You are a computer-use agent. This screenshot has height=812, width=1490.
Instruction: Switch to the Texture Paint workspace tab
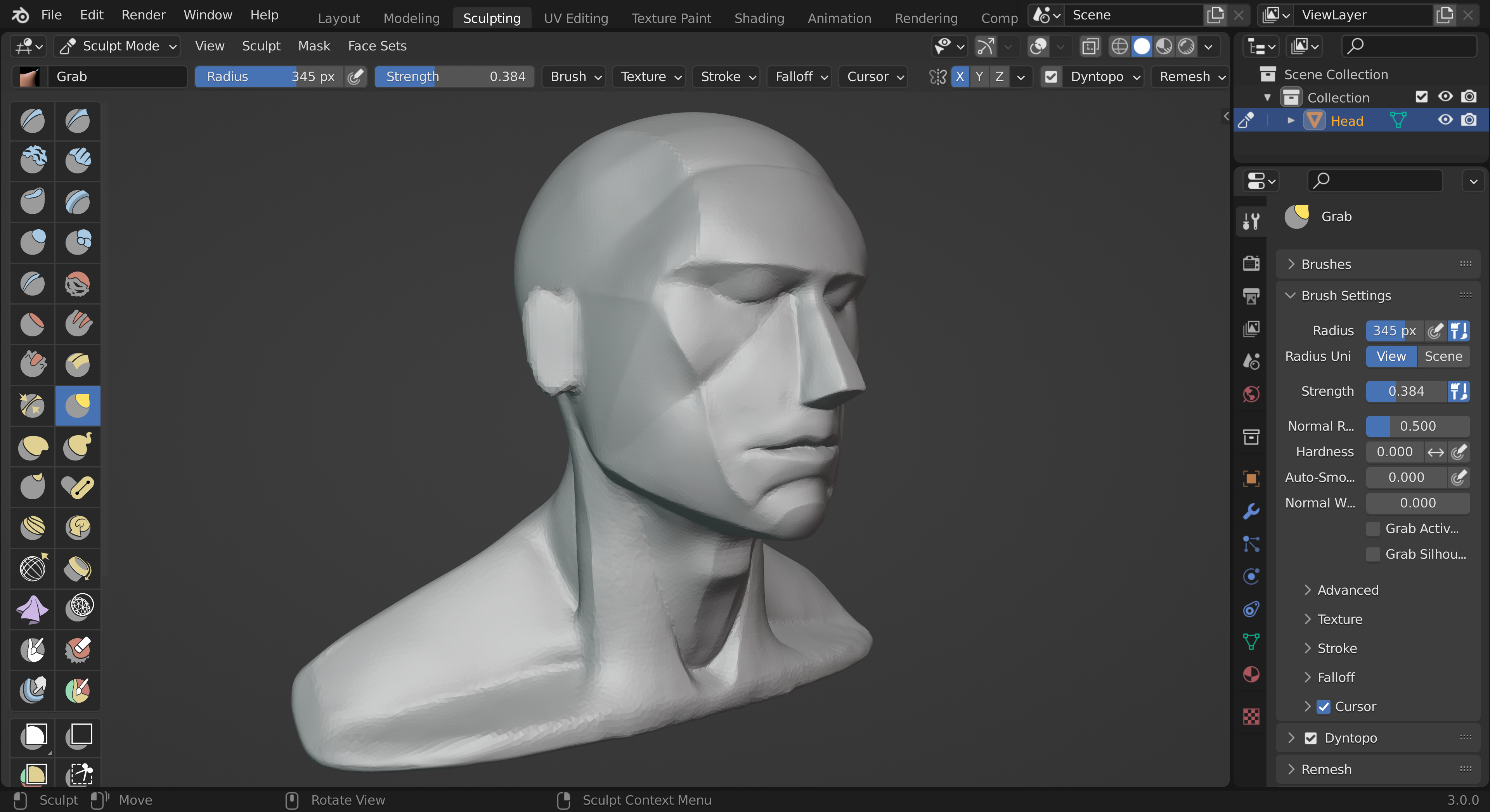click(670, 18)
